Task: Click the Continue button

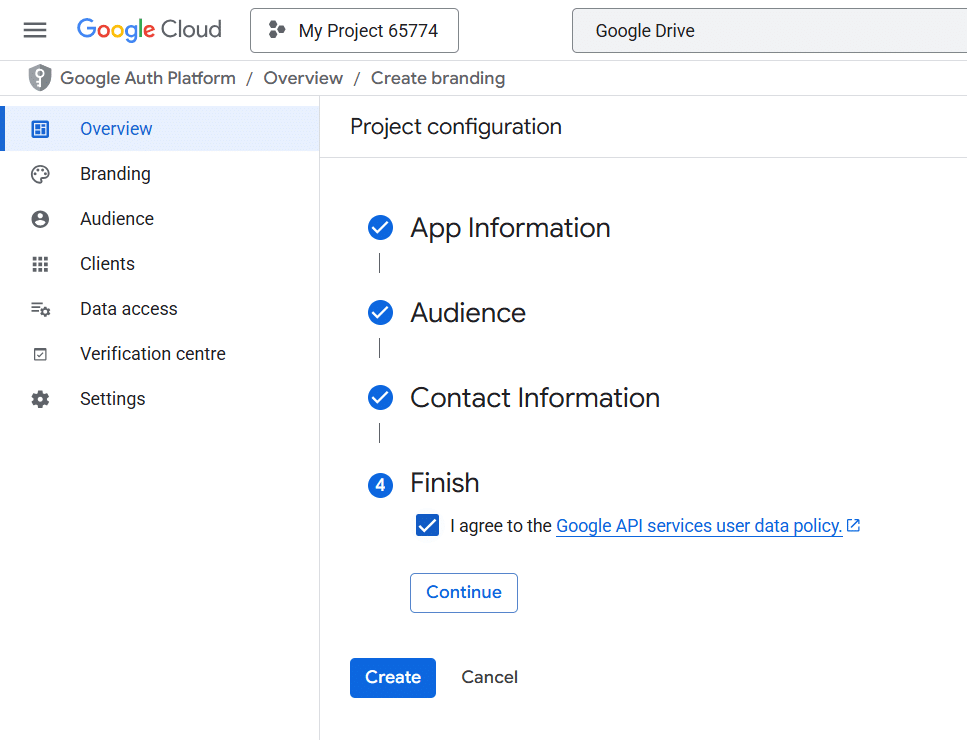Action: click(464, 593)
